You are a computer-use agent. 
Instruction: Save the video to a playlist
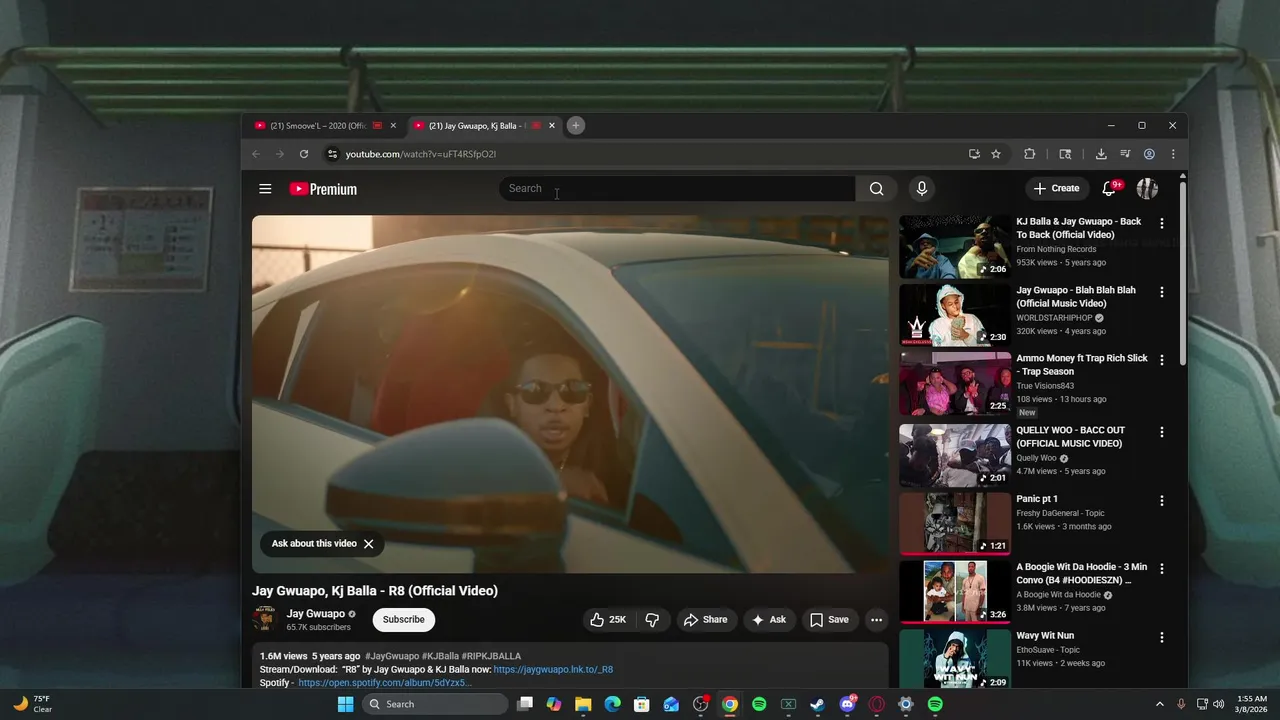click(829, 620)
